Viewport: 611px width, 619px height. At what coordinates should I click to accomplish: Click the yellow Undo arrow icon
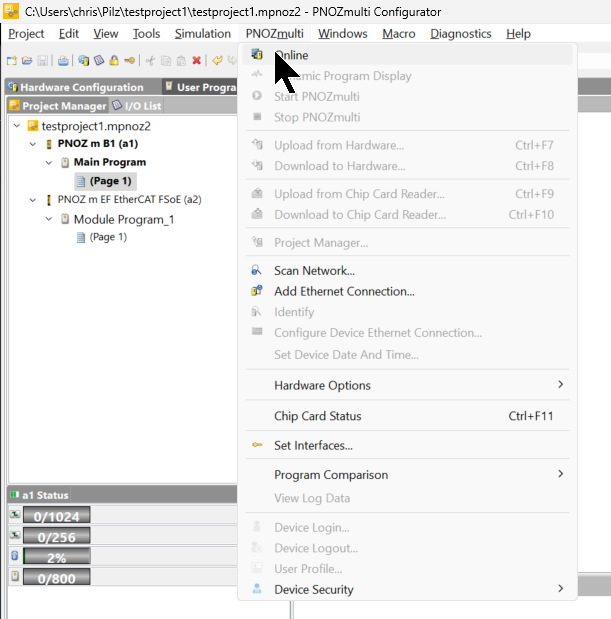point(217,60)
